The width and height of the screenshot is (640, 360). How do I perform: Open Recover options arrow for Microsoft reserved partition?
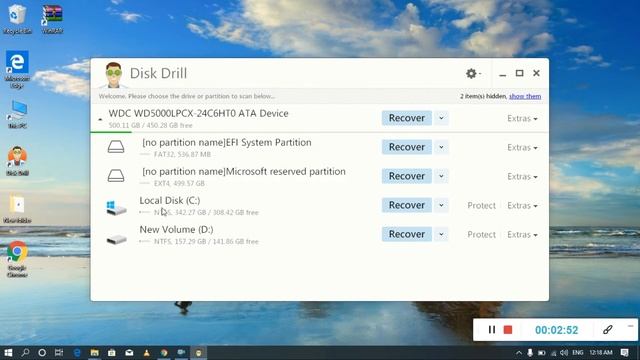[x=441, y=176]
